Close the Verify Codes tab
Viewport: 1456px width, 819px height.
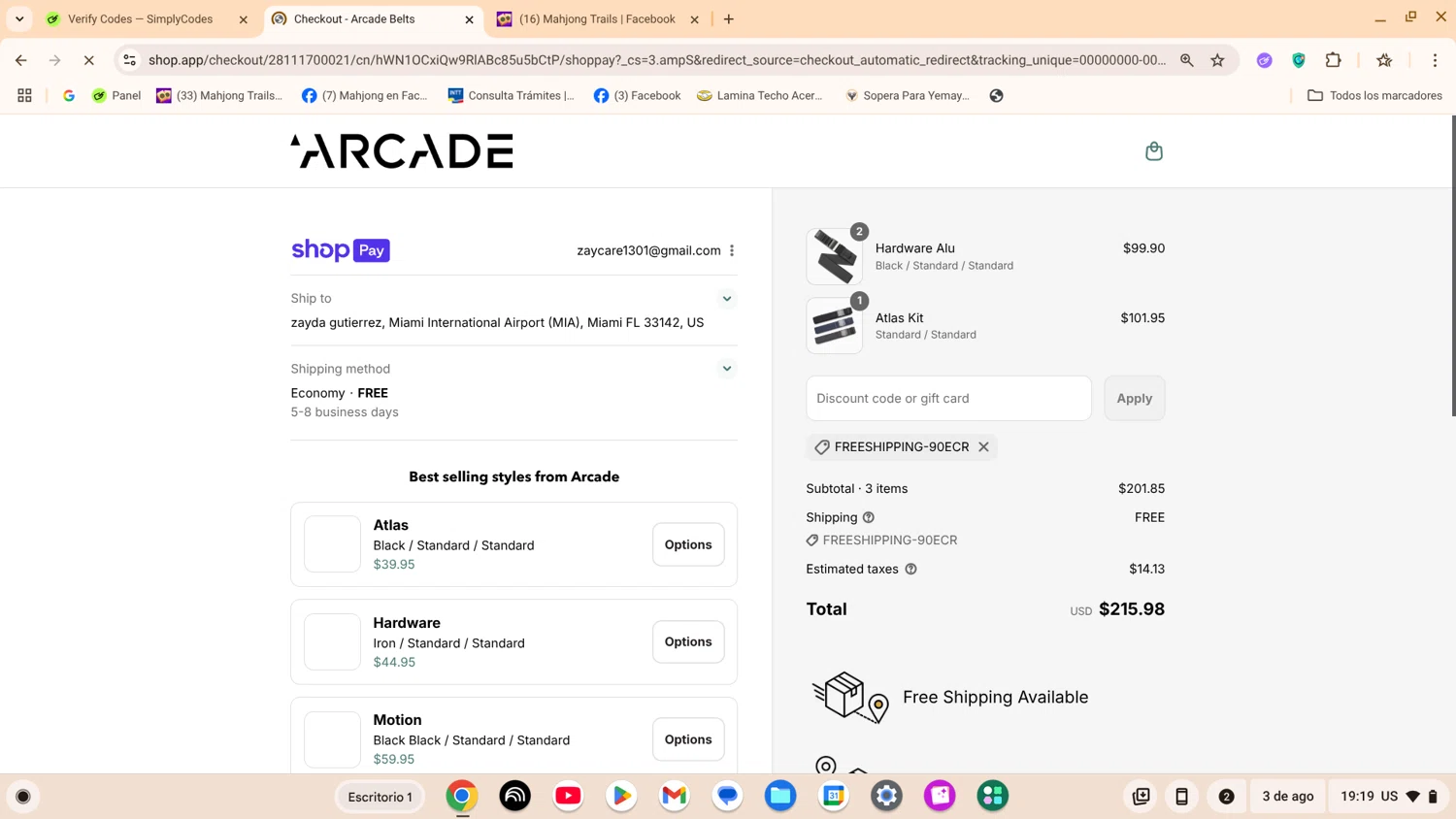pos(244,19)
